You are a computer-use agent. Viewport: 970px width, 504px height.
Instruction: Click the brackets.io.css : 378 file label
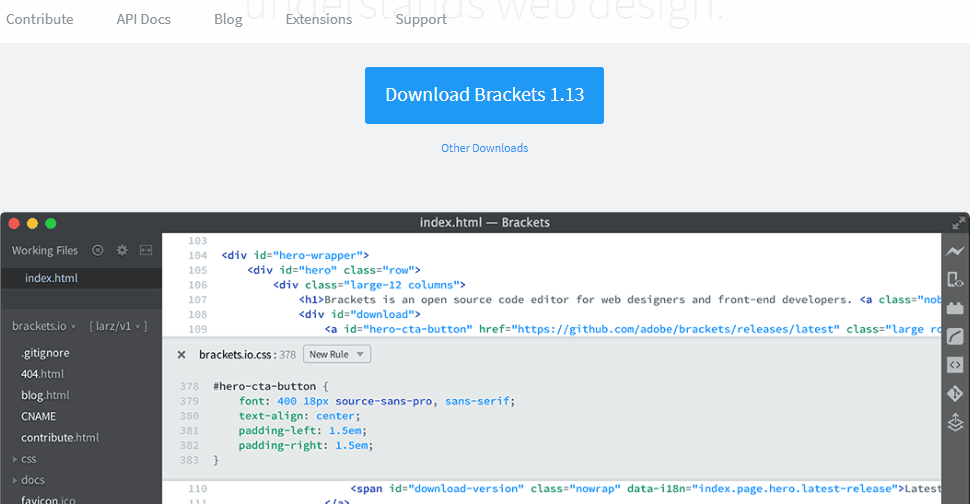247,354
